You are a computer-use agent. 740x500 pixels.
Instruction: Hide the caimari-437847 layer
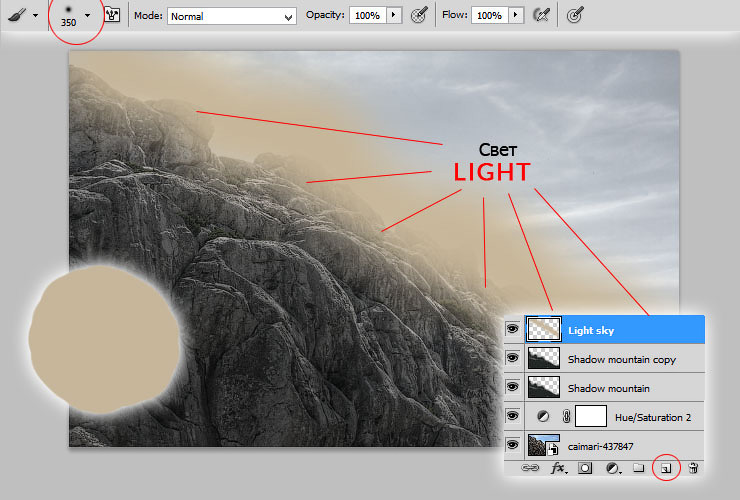click(513, 445)
